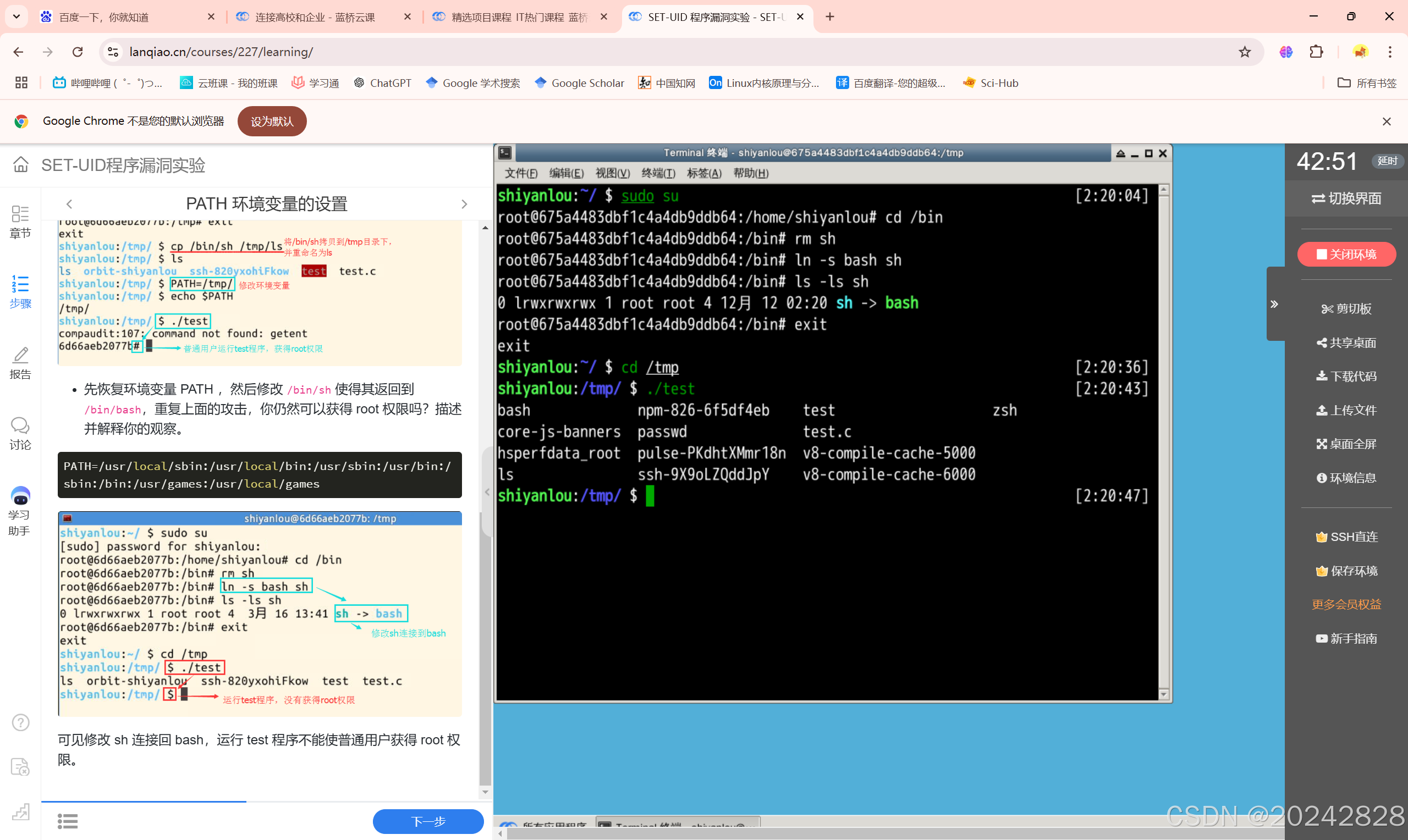Screen dimensions: 1408x840
Task: Click 设为默认 set default button
Action: coord(272,121)
